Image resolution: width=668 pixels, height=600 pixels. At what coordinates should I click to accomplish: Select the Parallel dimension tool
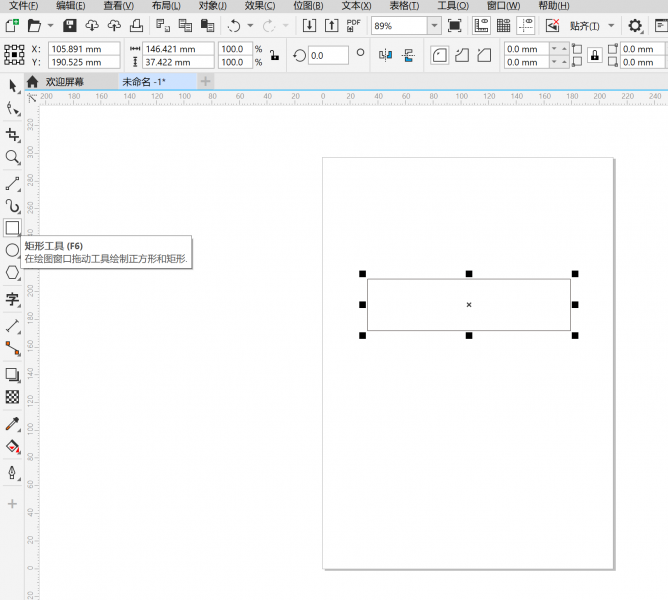[13, 326]
